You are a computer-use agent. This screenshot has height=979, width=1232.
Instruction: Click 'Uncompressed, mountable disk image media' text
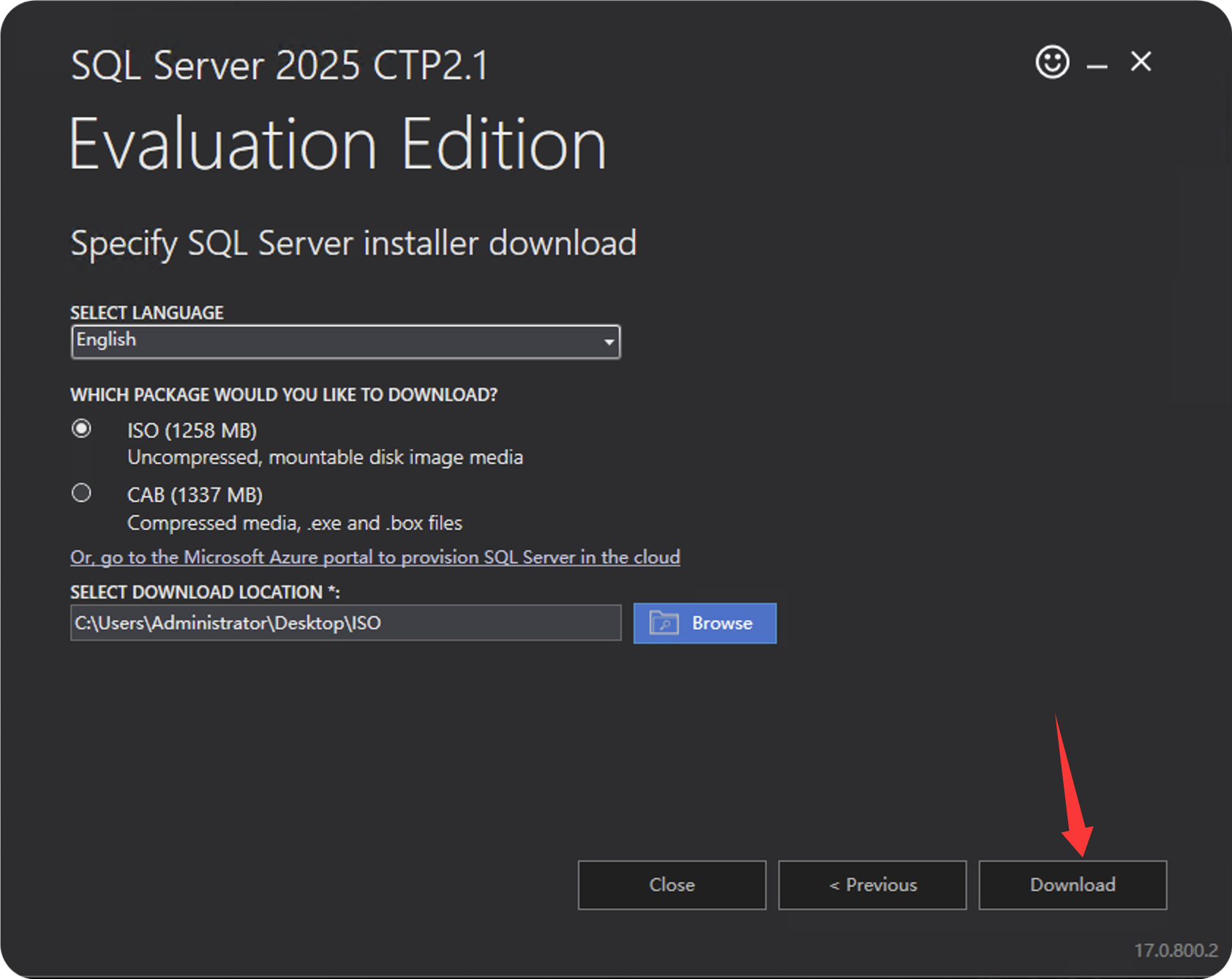point(325,457)
